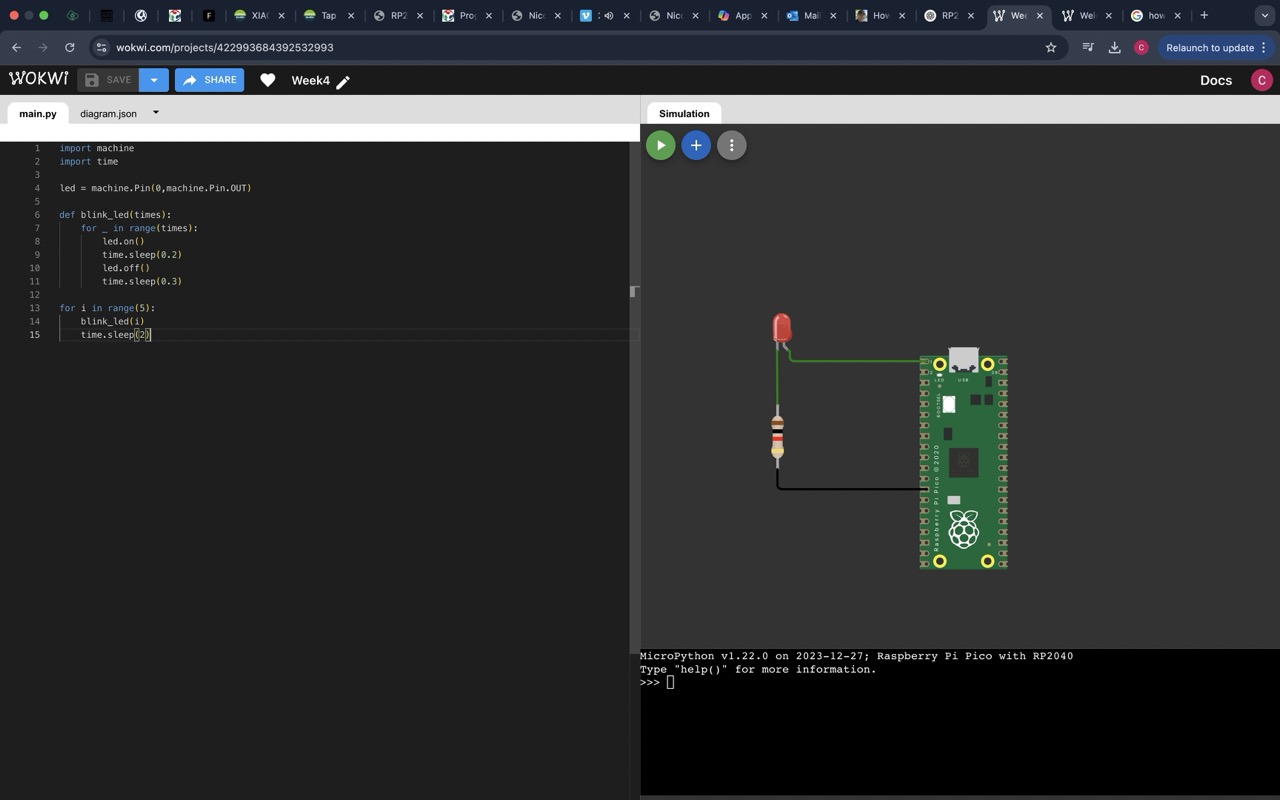Close the active Wokwi browser tab
Image resolution: width=1280 pixels, height=800 pixels.
coord(1040,15)
